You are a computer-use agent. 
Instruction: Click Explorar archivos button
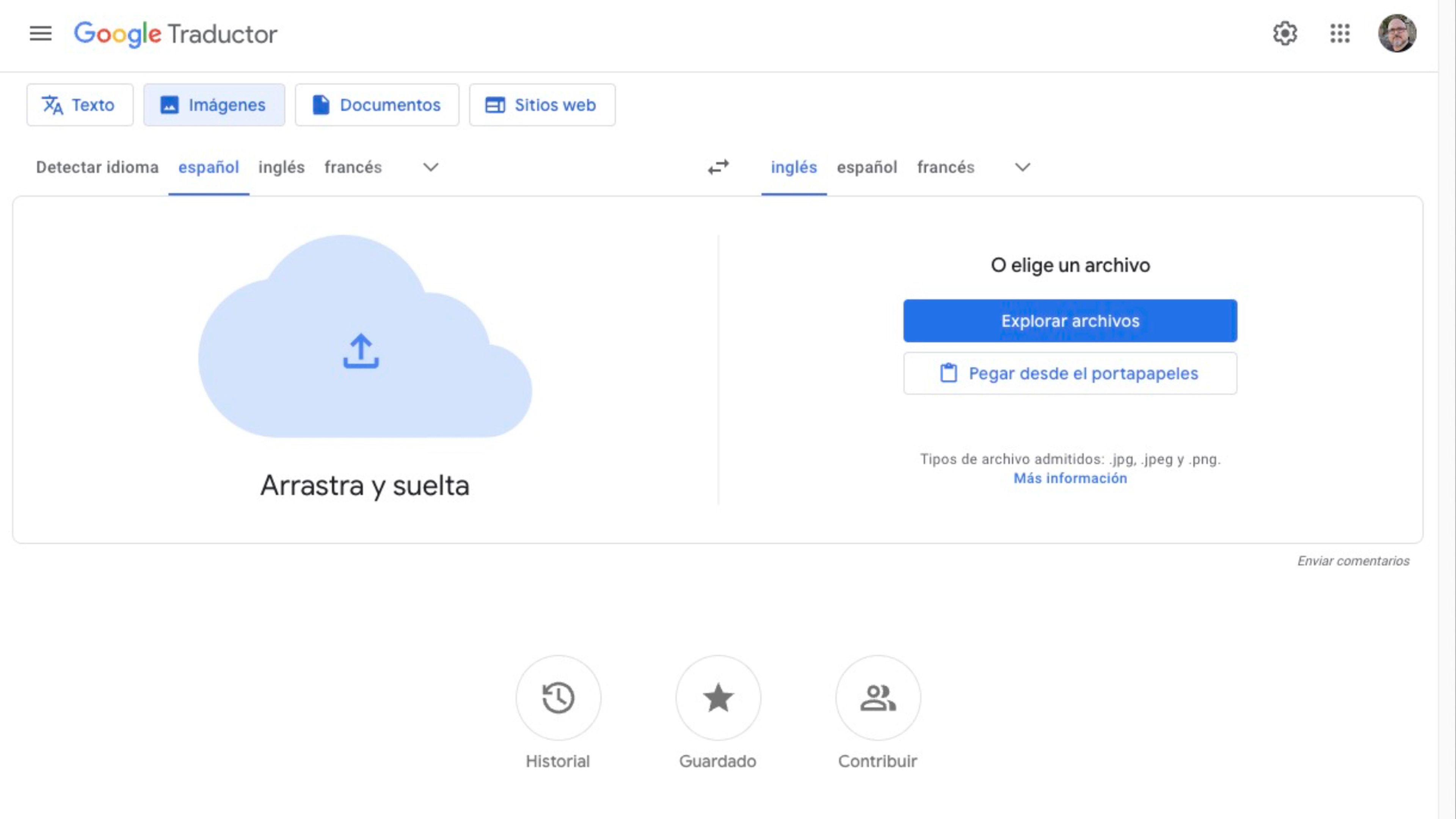1070,321
